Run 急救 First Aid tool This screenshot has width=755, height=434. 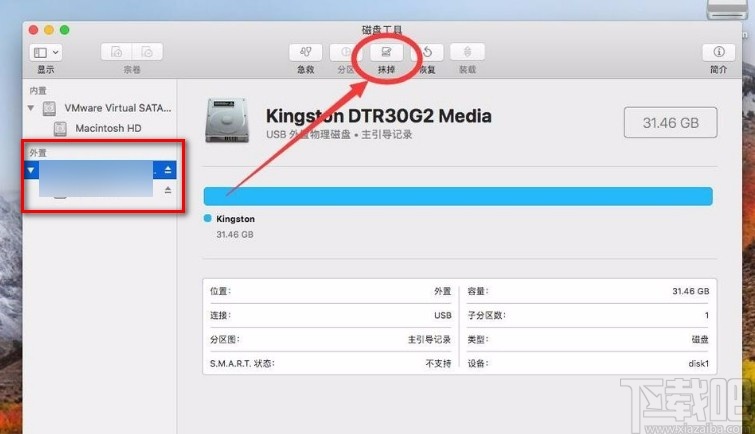tap(305, 52)
